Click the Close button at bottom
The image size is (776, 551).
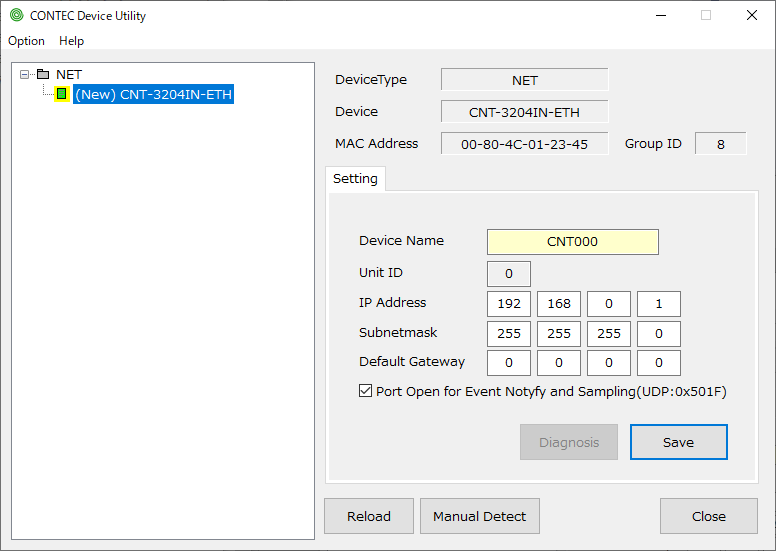tap(709, 516)
